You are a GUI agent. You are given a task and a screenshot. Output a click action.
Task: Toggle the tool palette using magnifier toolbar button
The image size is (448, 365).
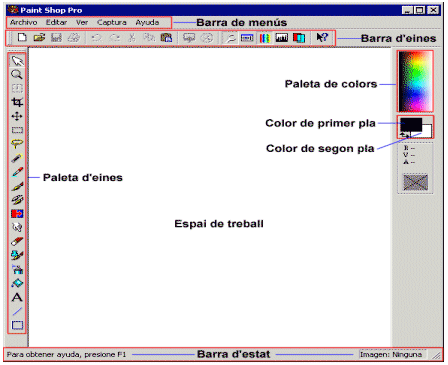click(x=230, y=38)
